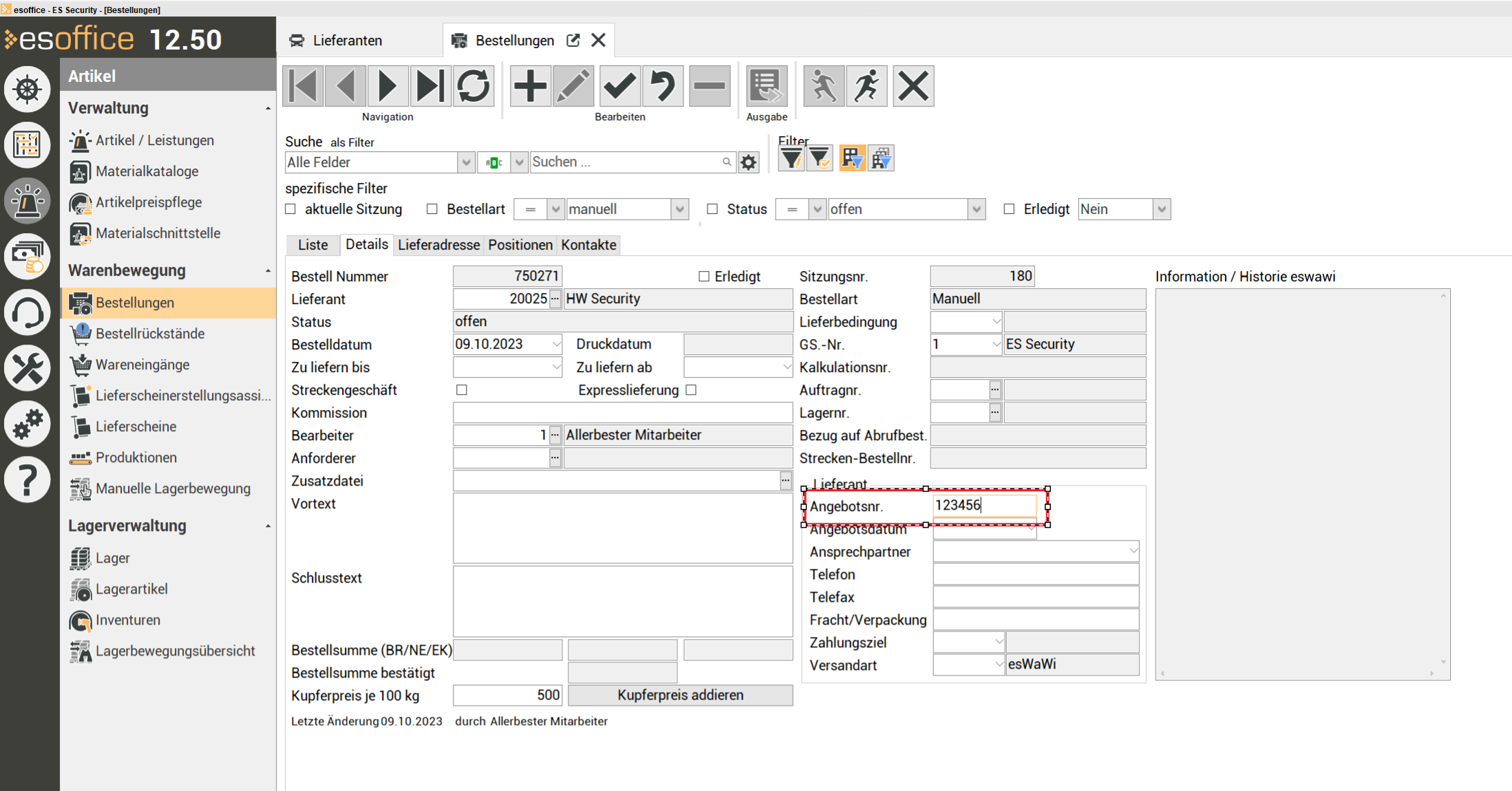Click the refresh icon in Navigation group
This screenshot has width=1512, height=791.
[x=473, y=86]
